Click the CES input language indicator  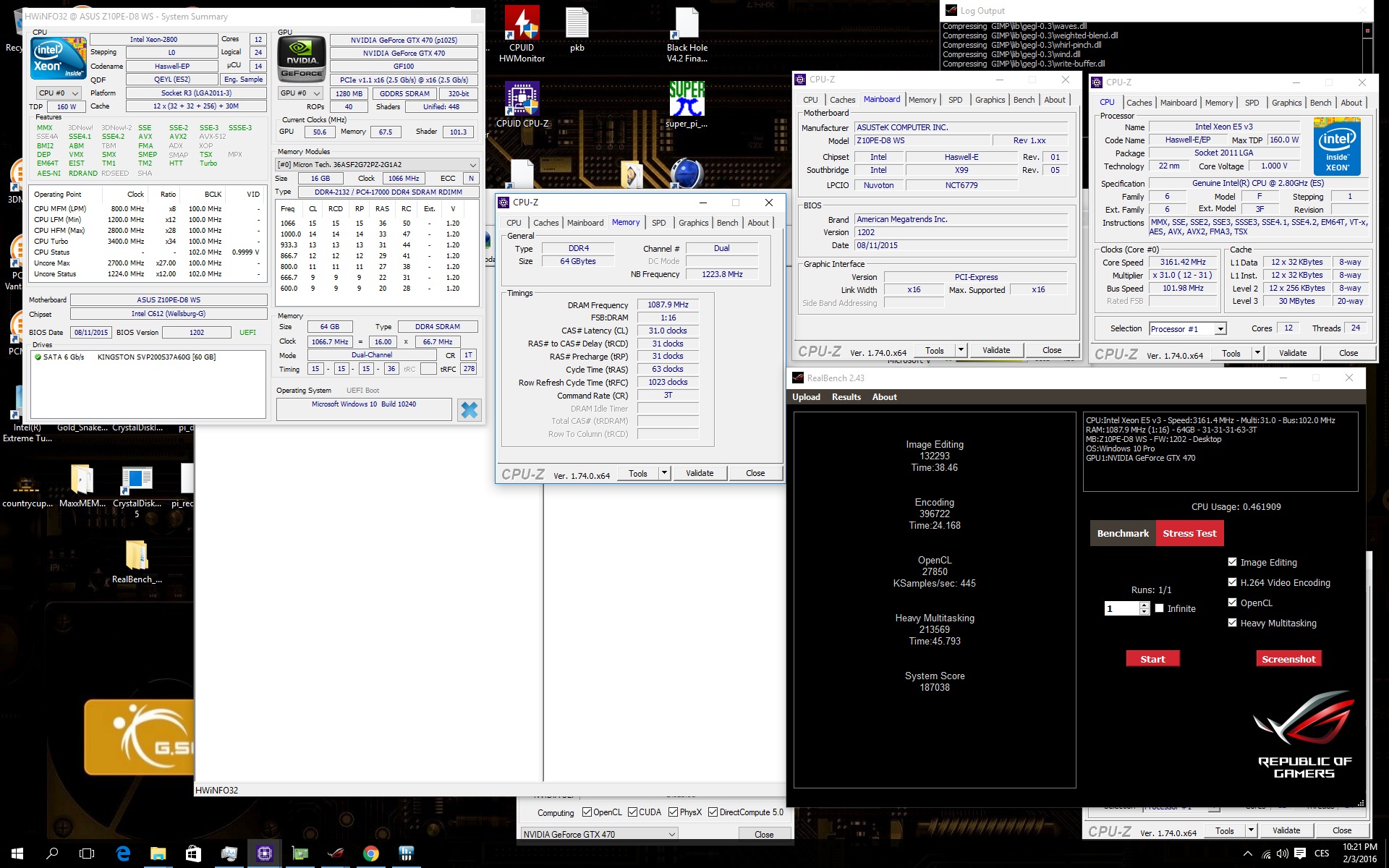1322,854
